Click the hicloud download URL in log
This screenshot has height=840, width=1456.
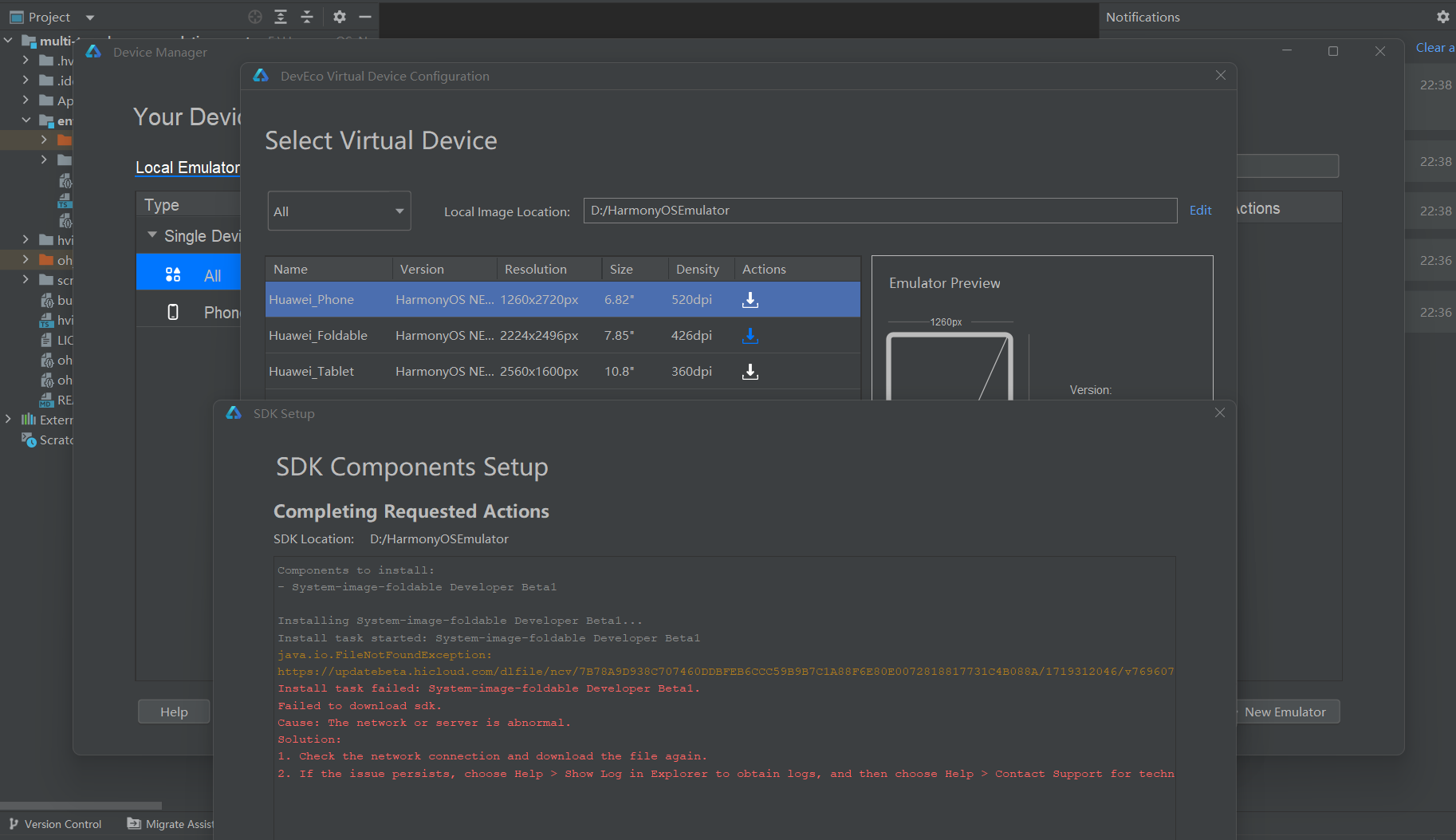click(726, 672)
